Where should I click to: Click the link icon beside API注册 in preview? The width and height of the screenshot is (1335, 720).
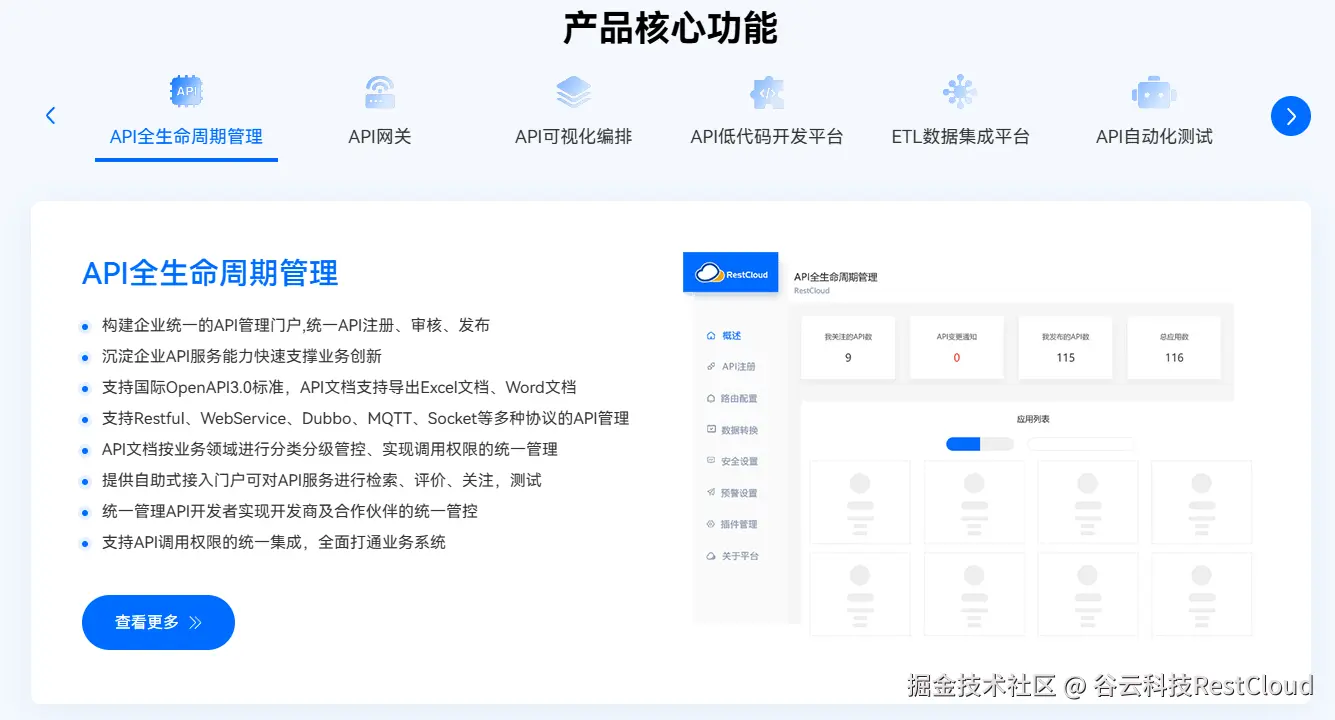(711, 367)
